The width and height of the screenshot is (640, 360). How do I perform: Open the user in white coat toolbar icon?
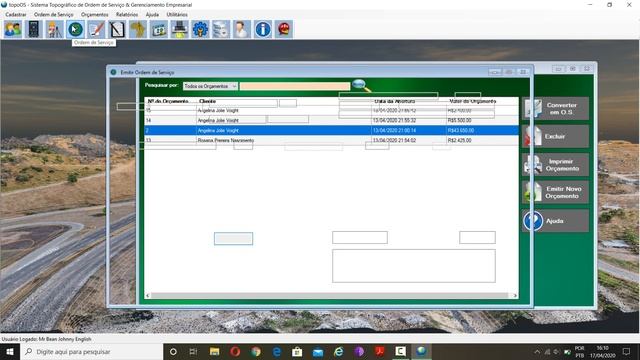(x=242, y=29)
